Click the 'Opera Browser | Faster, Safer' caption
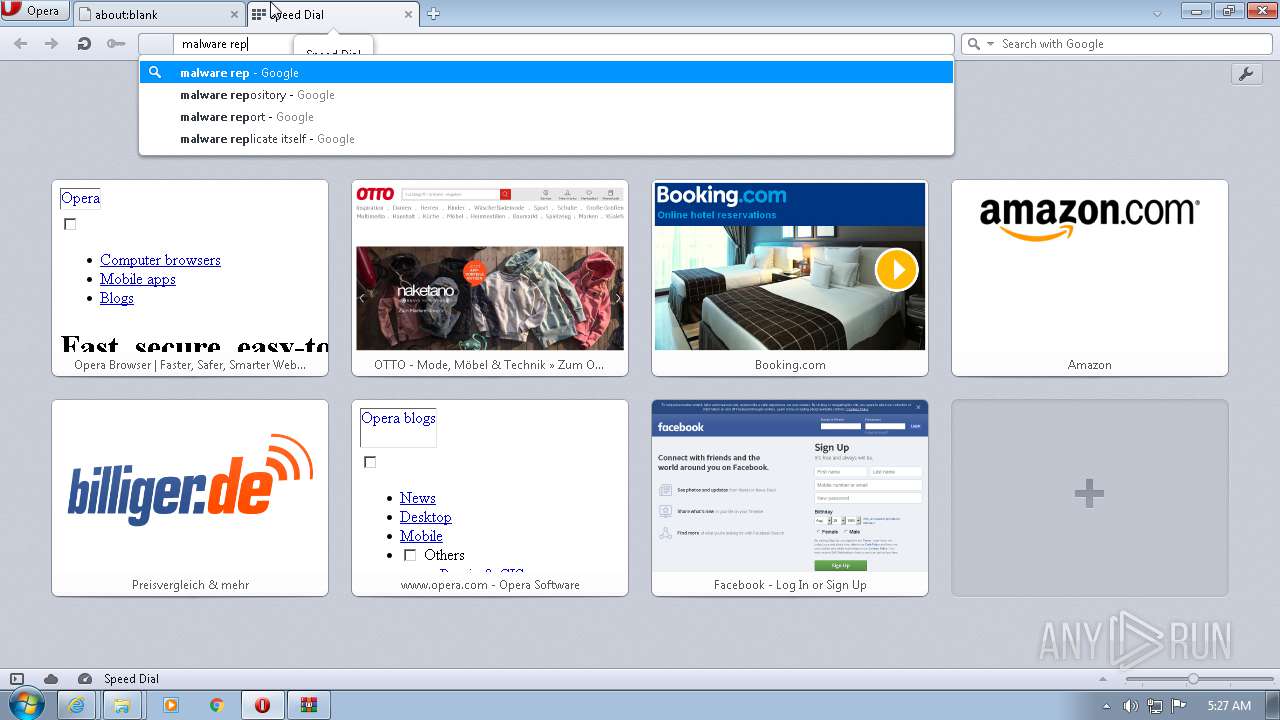This screenshot has width=1280, height=720. coord(190,365)
